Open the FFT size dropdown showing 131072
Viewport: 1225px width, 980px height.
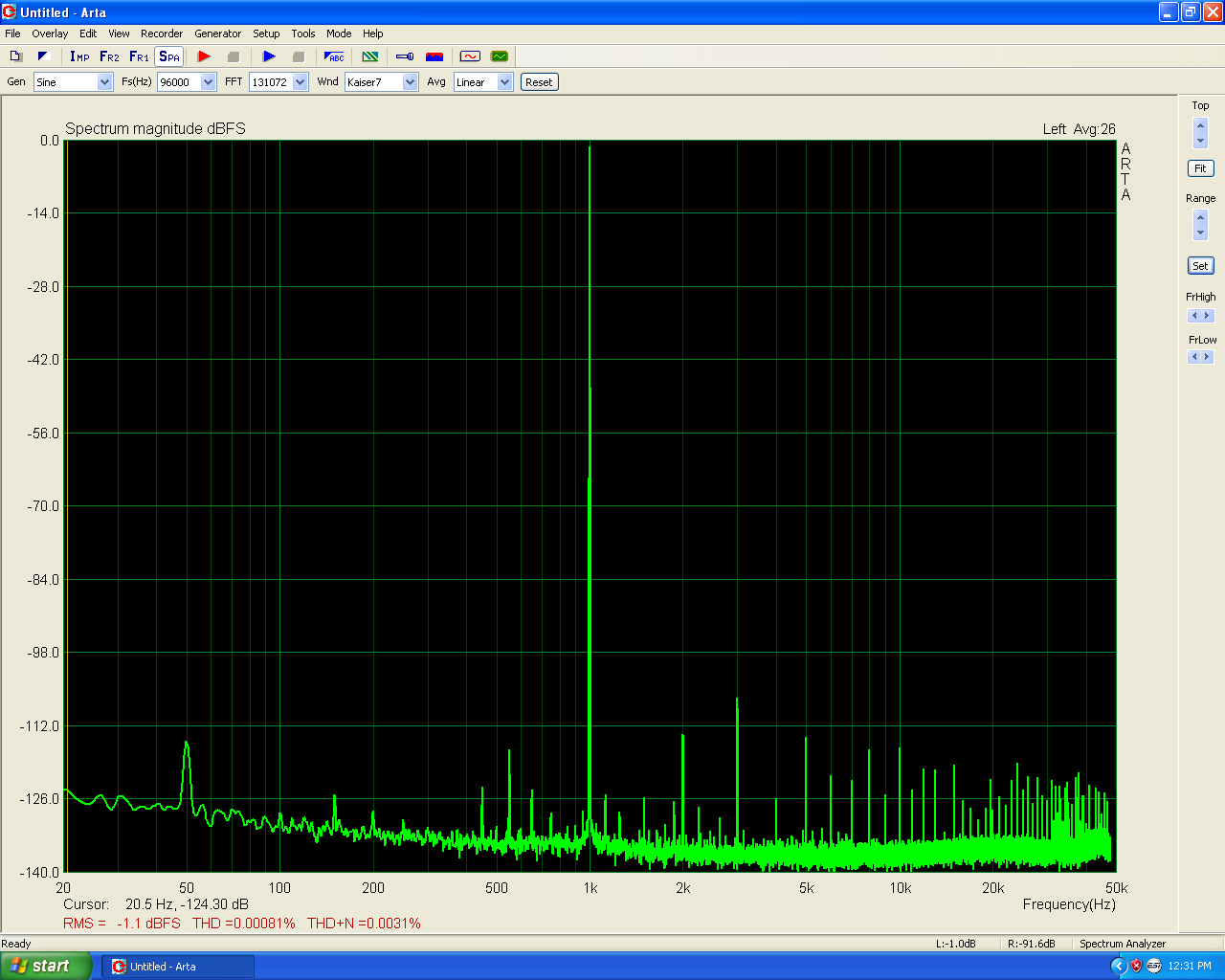tap(278, 82)
